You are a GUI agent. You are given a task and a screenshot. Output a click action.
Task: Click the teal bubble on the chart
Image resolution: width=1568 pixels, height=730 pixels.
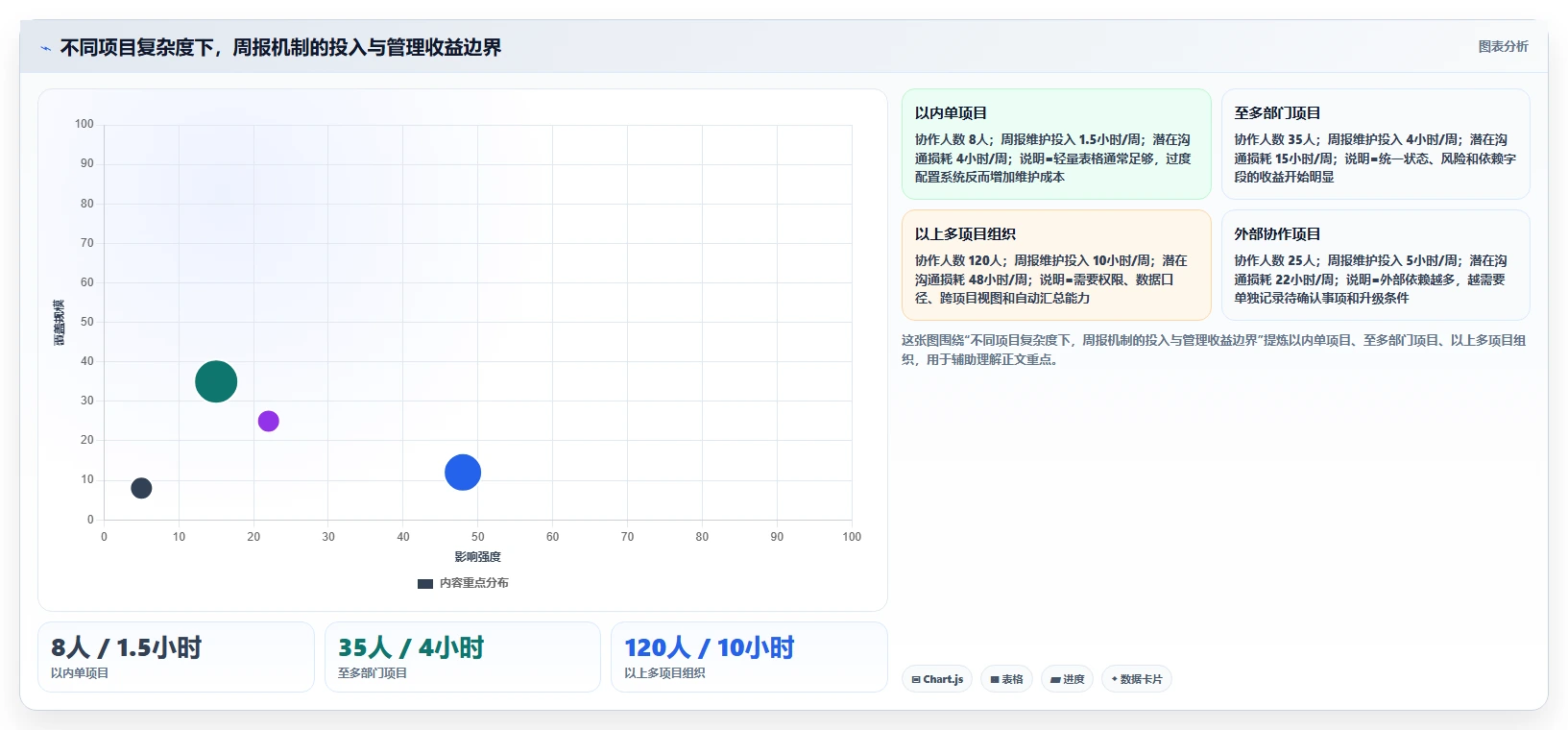(216, 381)
